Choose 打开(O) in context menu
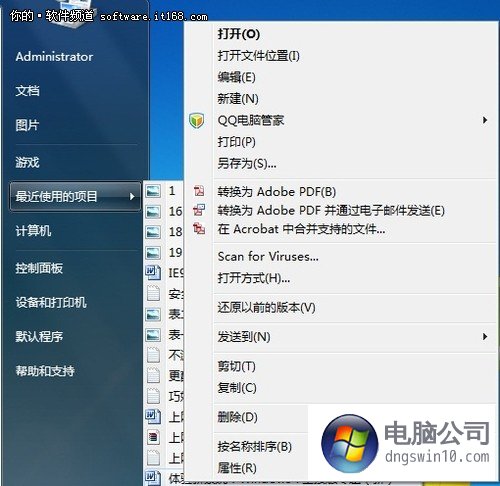 pyautogui.click(x=239, y=34)
